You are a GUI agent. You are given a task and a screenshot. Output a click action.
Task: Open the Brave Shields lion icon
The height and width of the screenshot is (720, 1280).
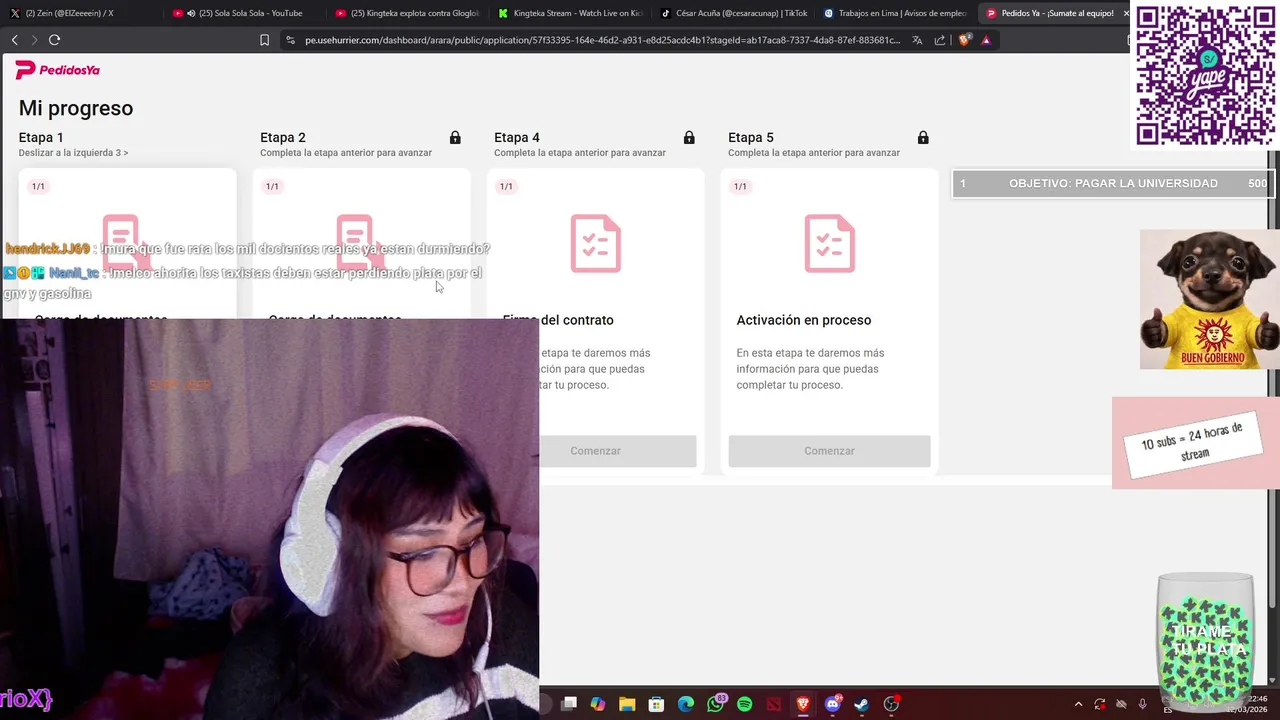964,40
